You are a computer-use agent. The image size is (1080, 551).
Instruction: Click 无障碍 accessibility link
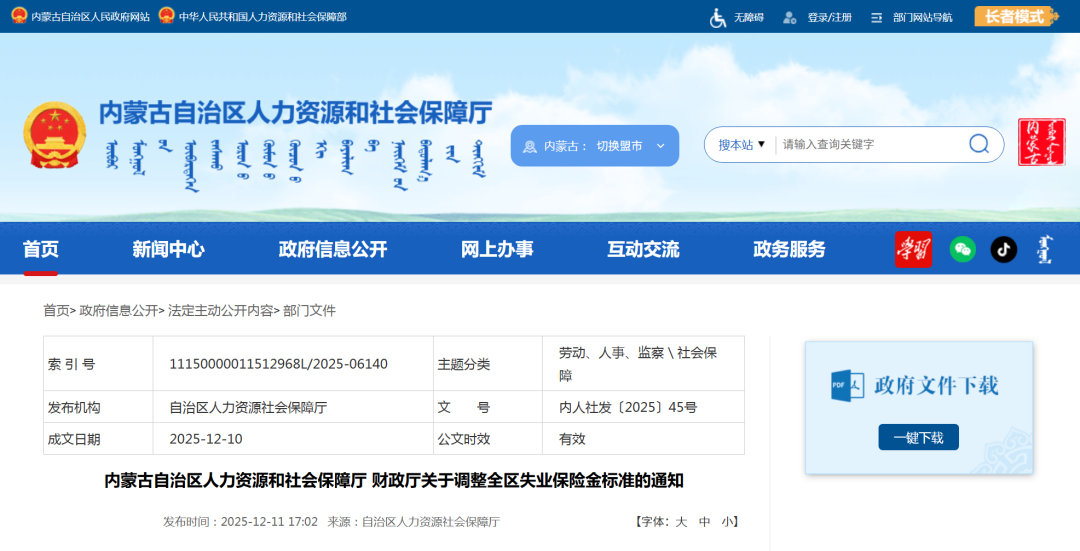749,17
